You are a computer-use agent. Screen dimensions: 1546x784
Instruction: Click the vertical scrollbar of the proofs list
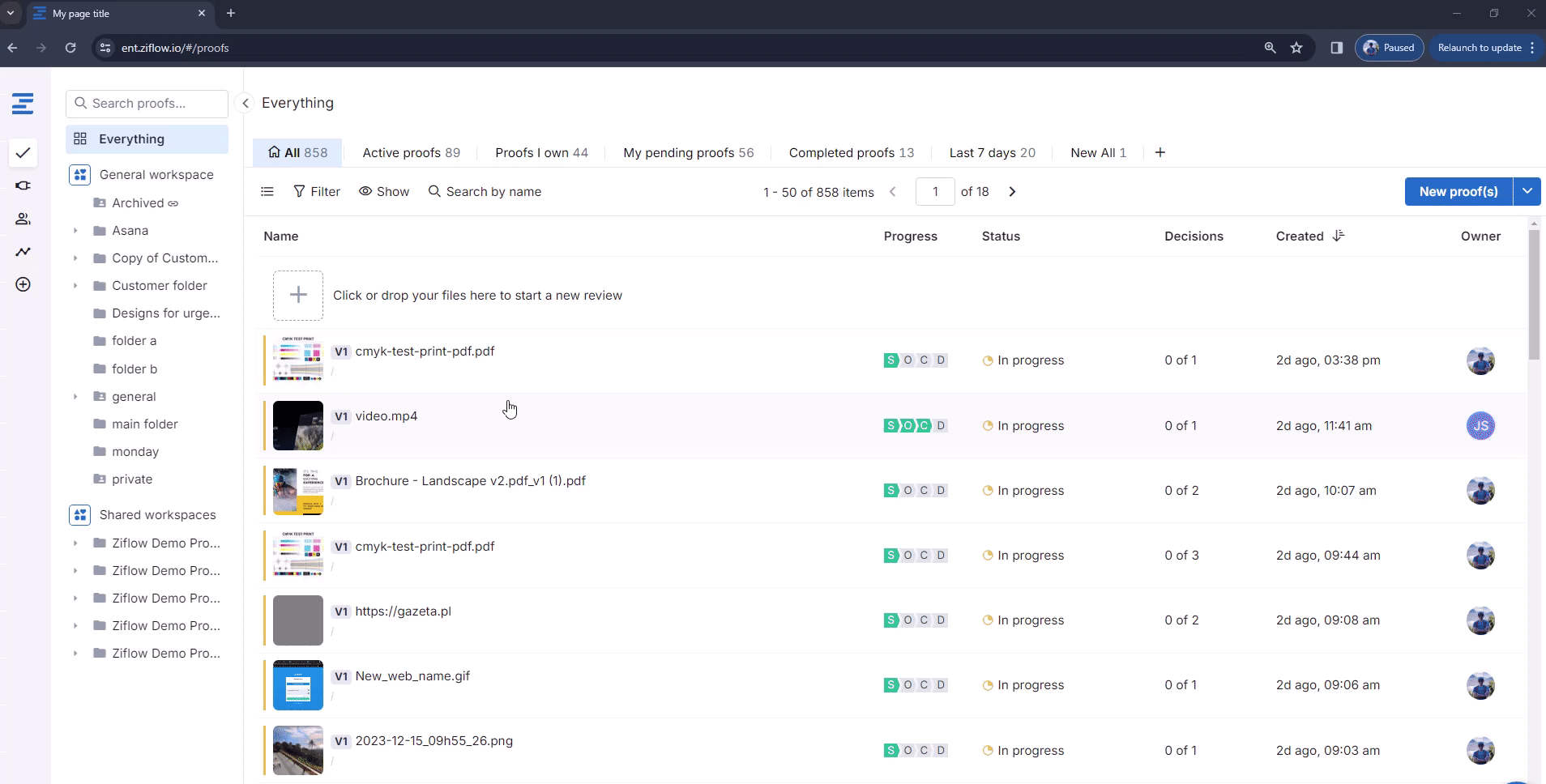(1533, 296)
